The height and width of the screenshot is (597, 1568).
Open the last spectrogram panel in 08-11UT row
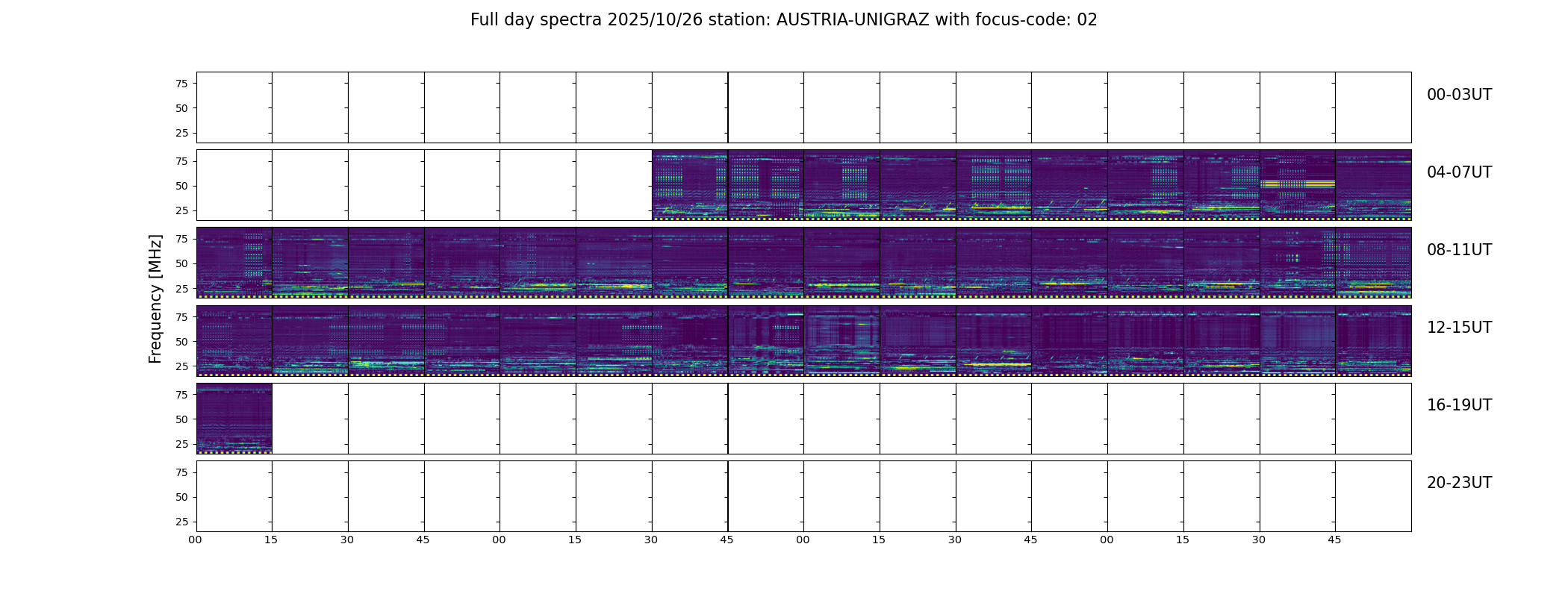pos(1373,263)
